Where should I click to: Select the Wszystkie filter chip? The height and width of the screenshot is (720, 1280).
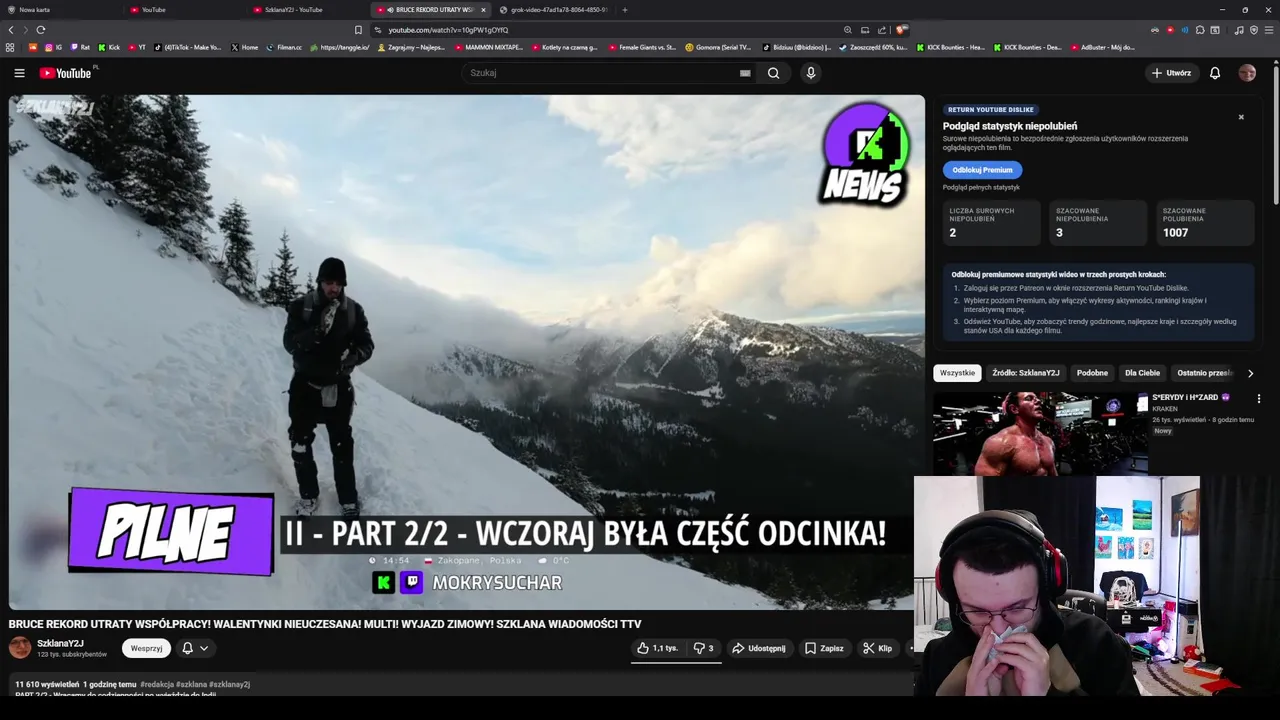957,373
